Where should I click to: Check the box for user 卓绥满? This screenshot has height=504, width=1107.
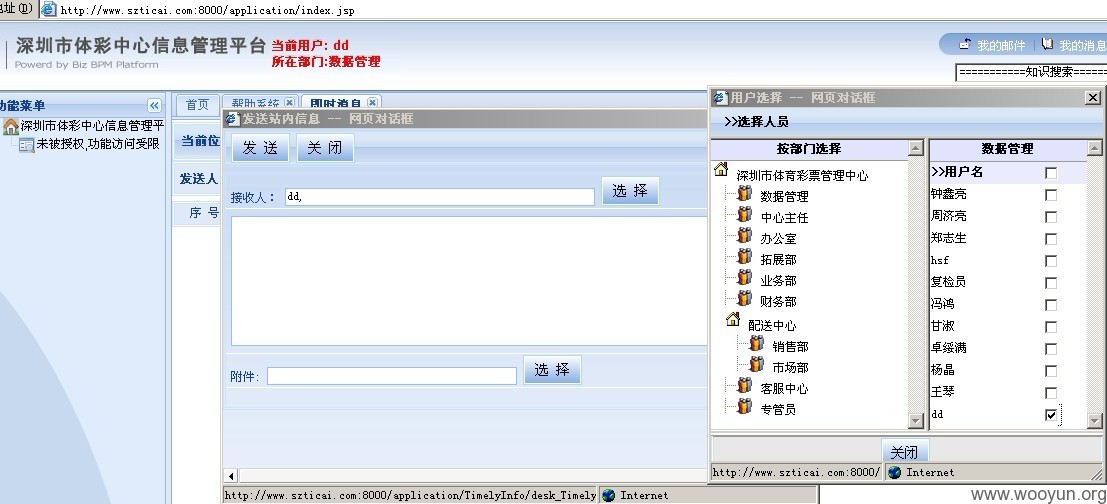[1051, 349]
